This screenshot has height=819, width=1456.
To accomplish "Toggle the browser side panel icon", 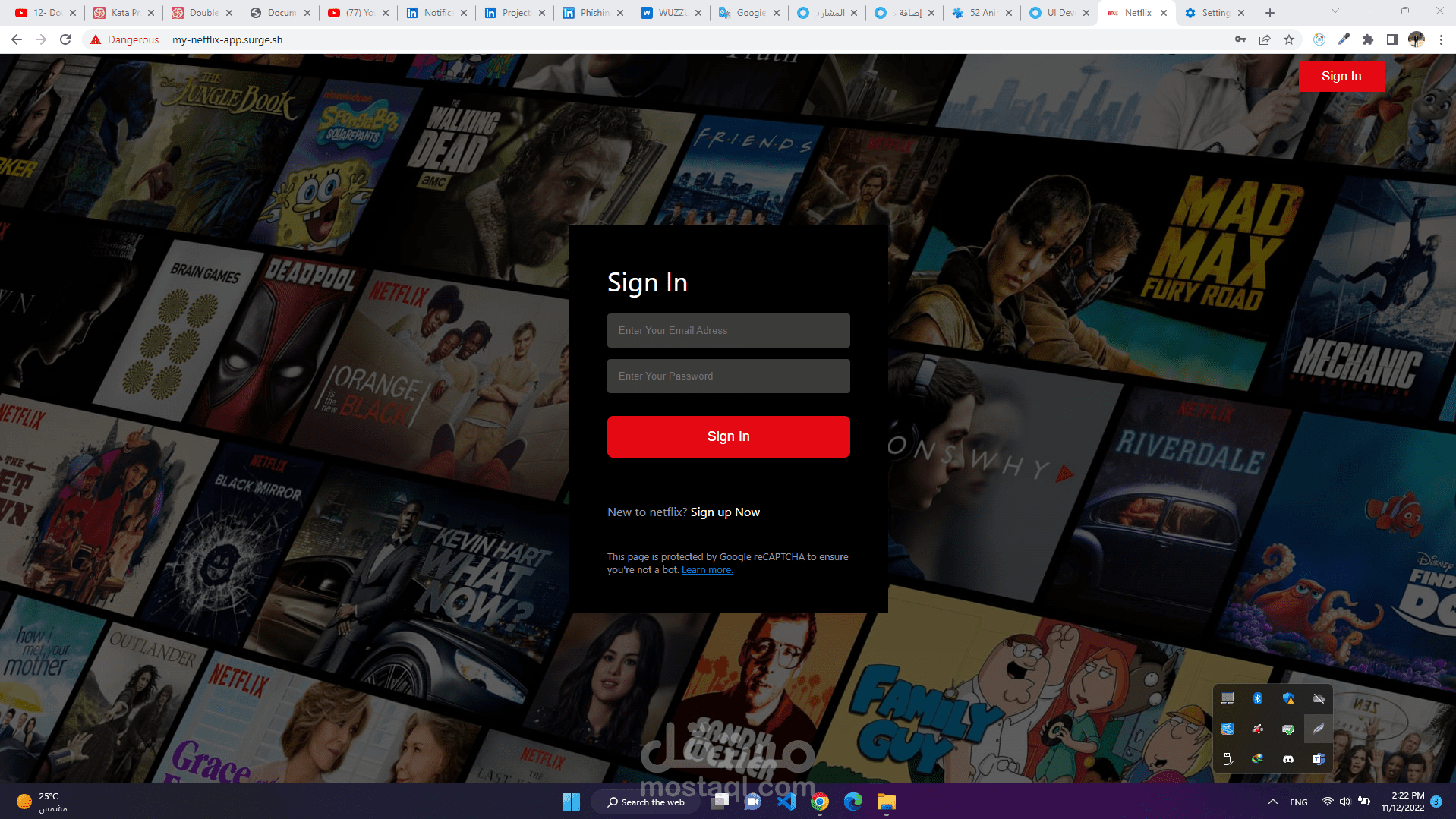I will pos(1392,39).
